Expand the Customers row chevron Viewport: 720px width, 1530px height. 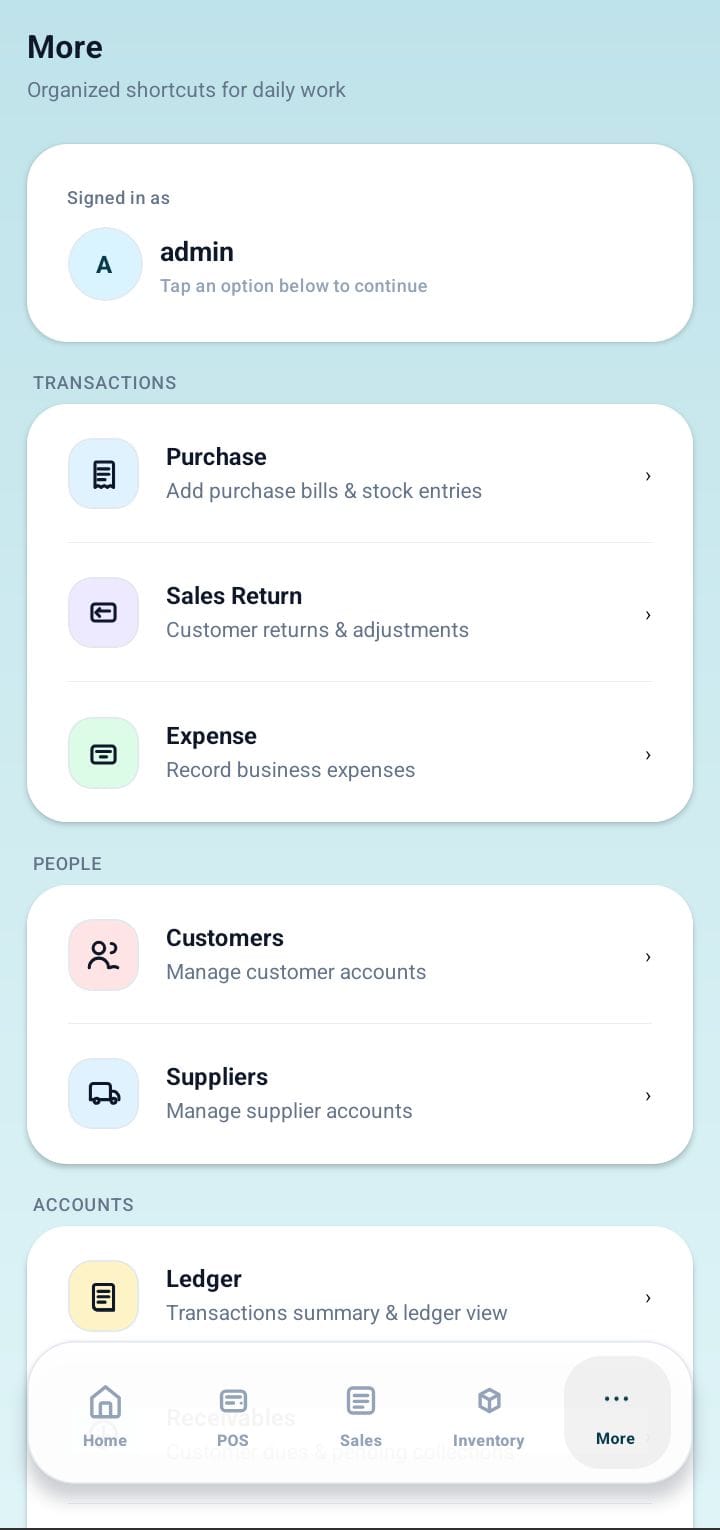coord(647,957)
